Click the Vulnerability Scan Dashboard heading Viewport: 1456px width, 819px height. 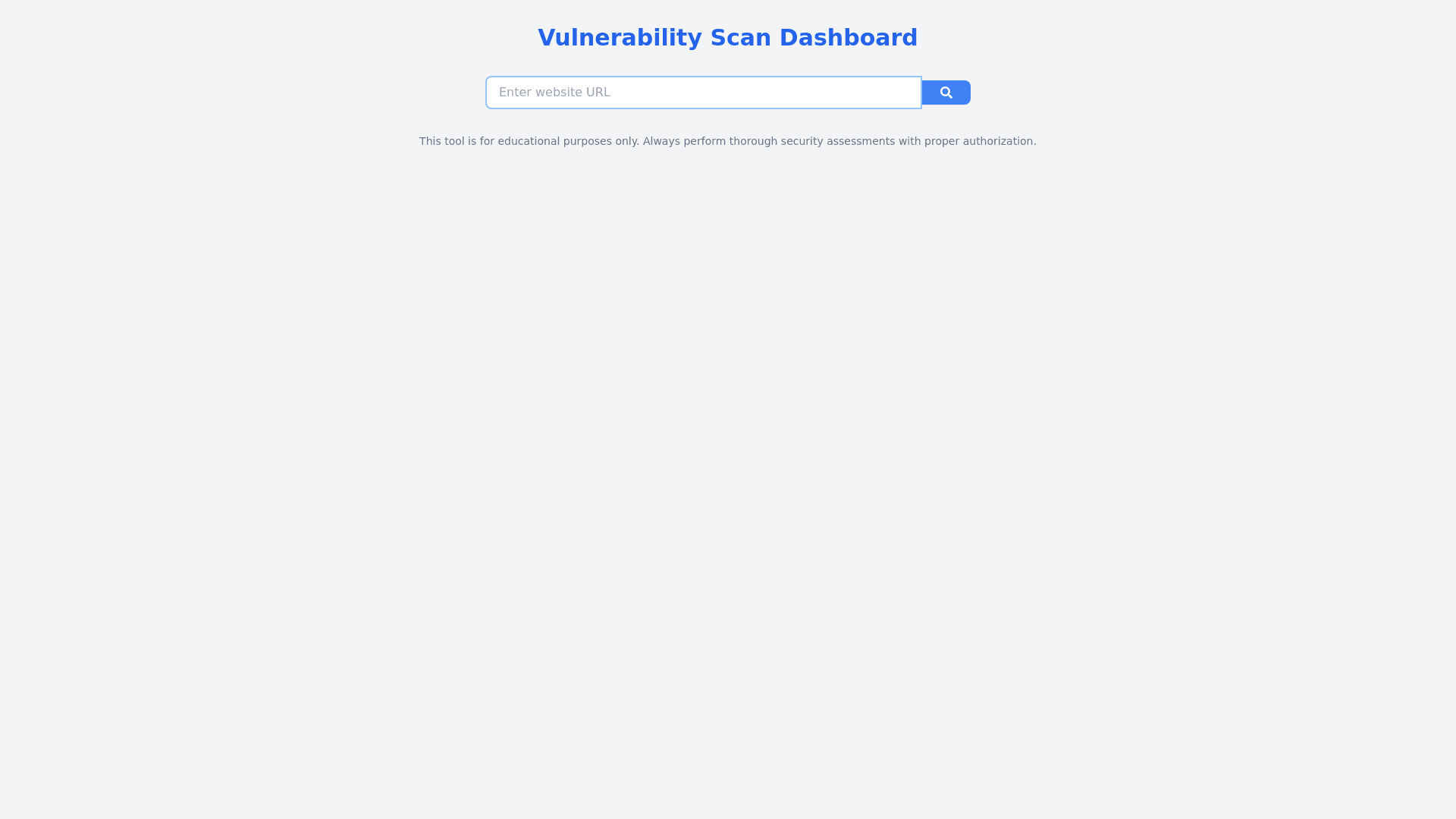tap(728, 38)
